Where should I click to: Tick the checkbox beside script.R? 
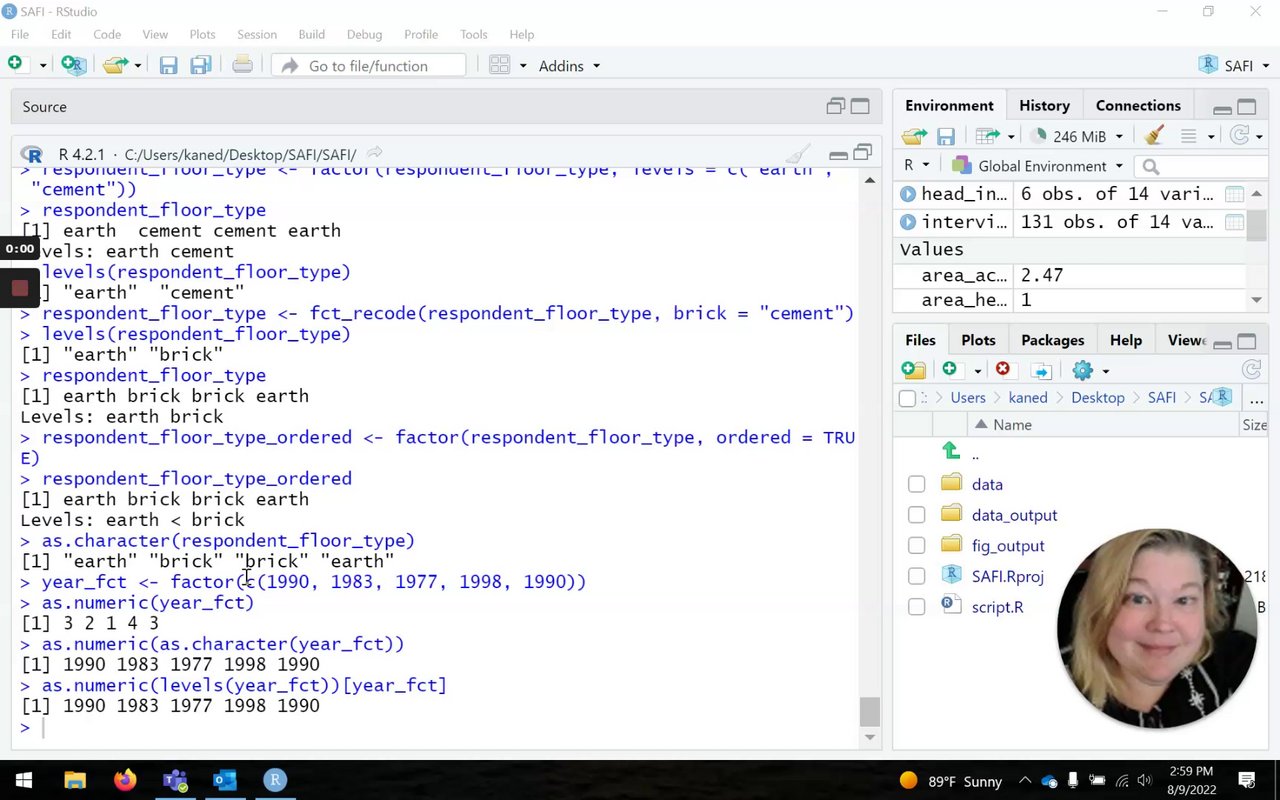tap(916, 607)
